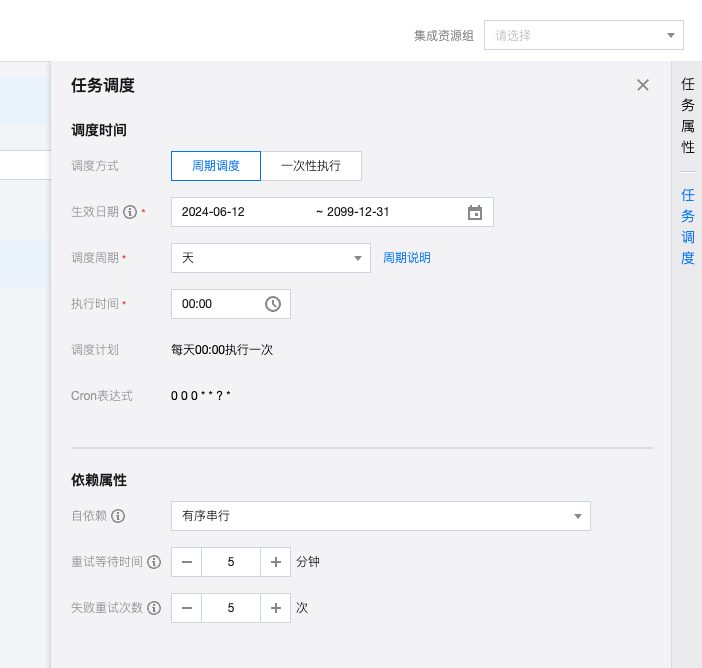Increase 重试等待时间 with plus button
The image size is (702, 668).
click(276, 562)
